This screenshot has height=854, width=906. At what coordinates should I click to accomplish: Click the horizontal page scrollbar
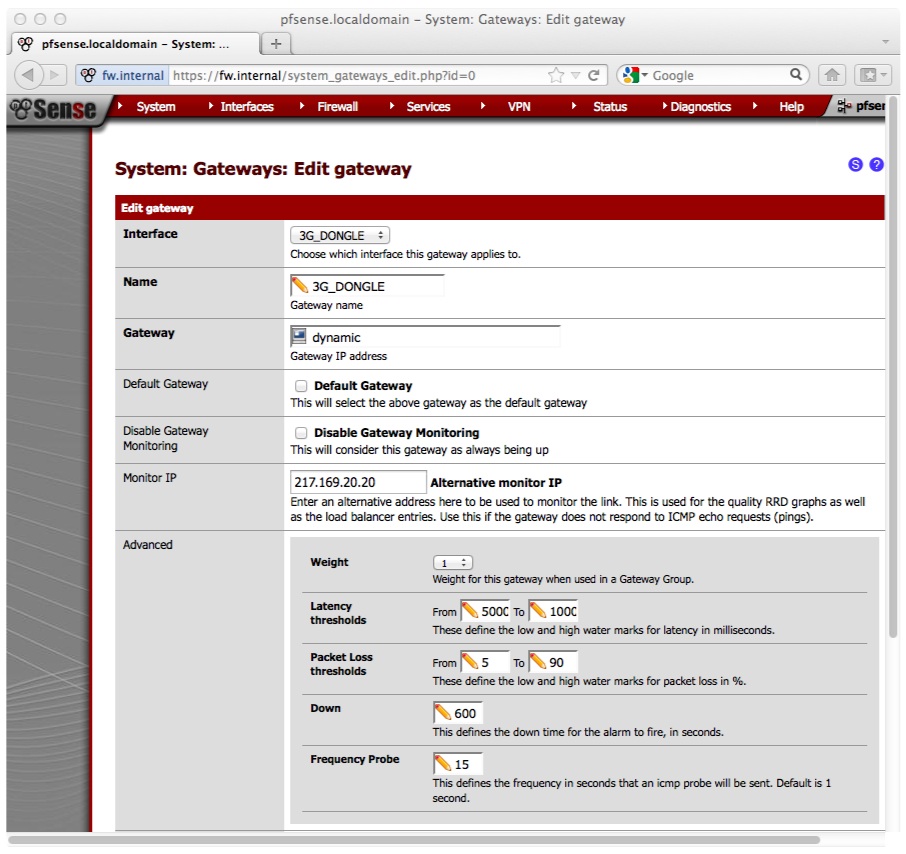(414, 840)
